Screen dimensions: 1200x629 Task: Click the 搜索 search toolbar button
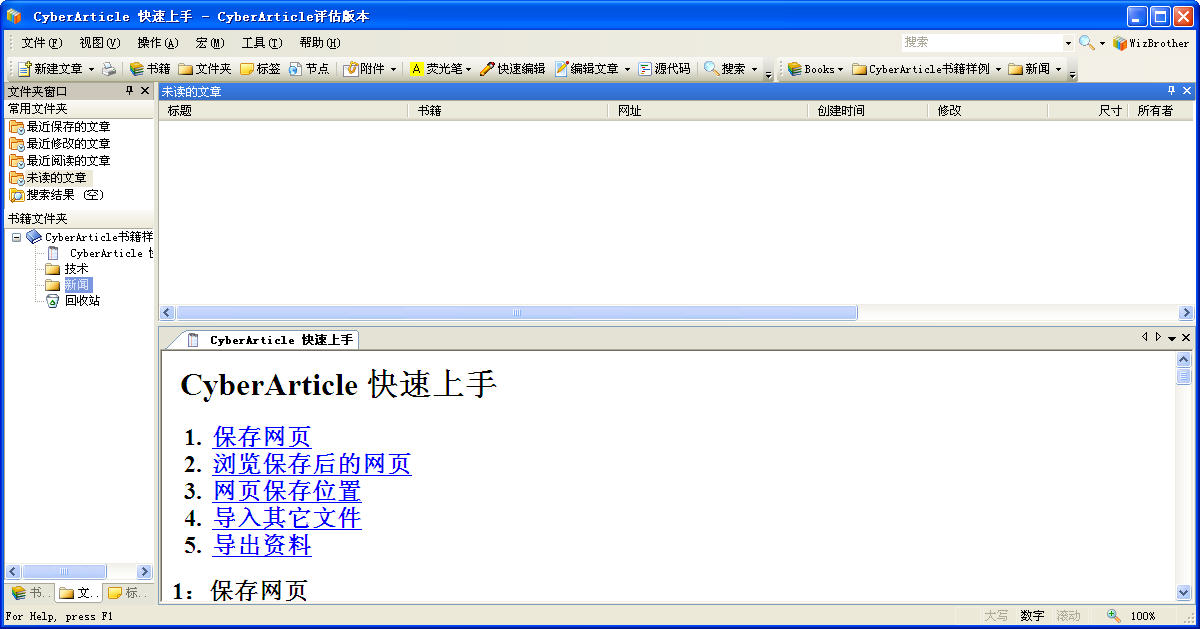click(x=725, y=69)
